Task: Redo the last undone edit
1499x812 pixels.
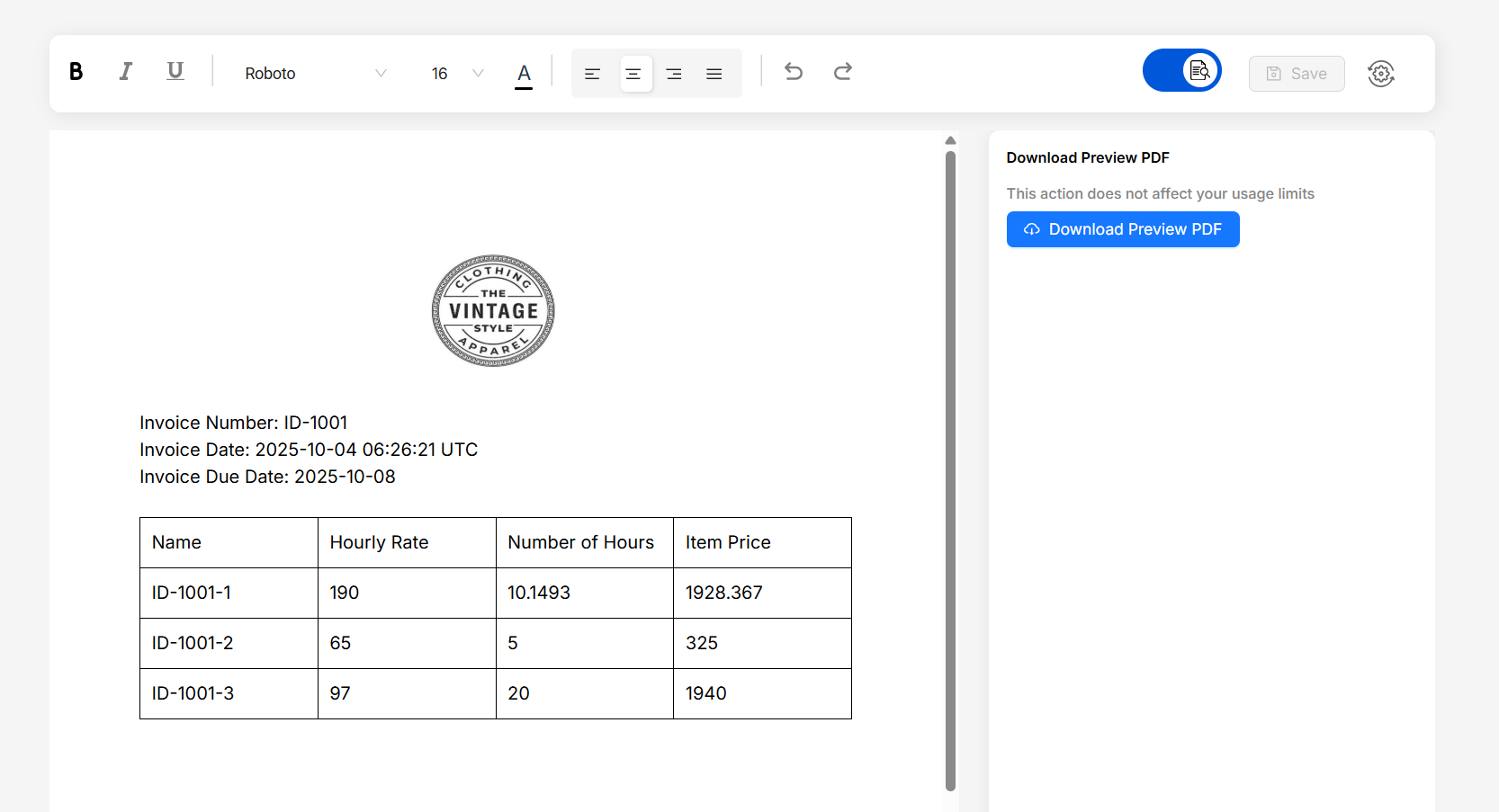Action: [843, 72]
